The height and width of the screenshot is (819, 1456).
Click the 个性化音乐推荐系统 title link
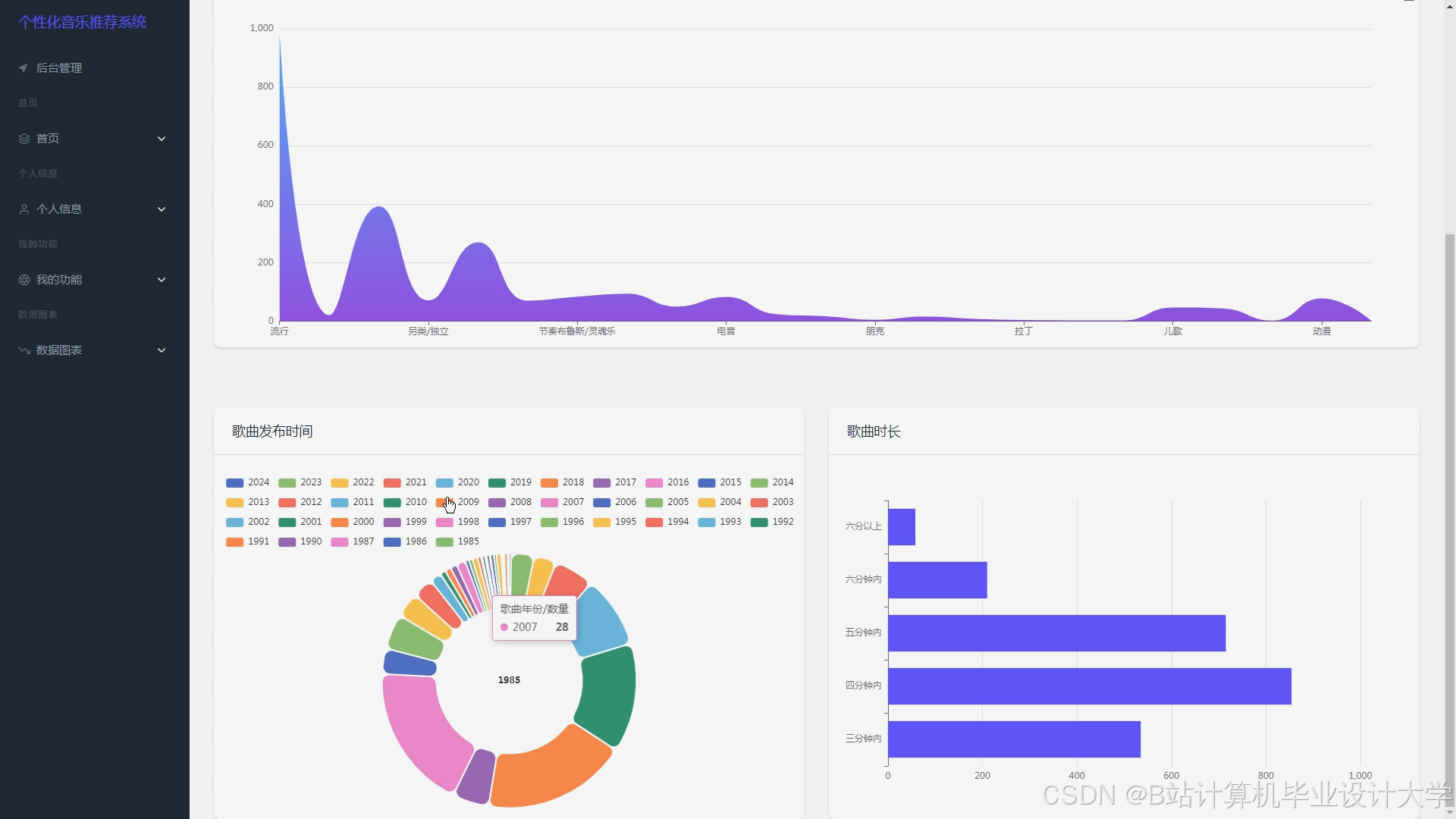[82, 22]
